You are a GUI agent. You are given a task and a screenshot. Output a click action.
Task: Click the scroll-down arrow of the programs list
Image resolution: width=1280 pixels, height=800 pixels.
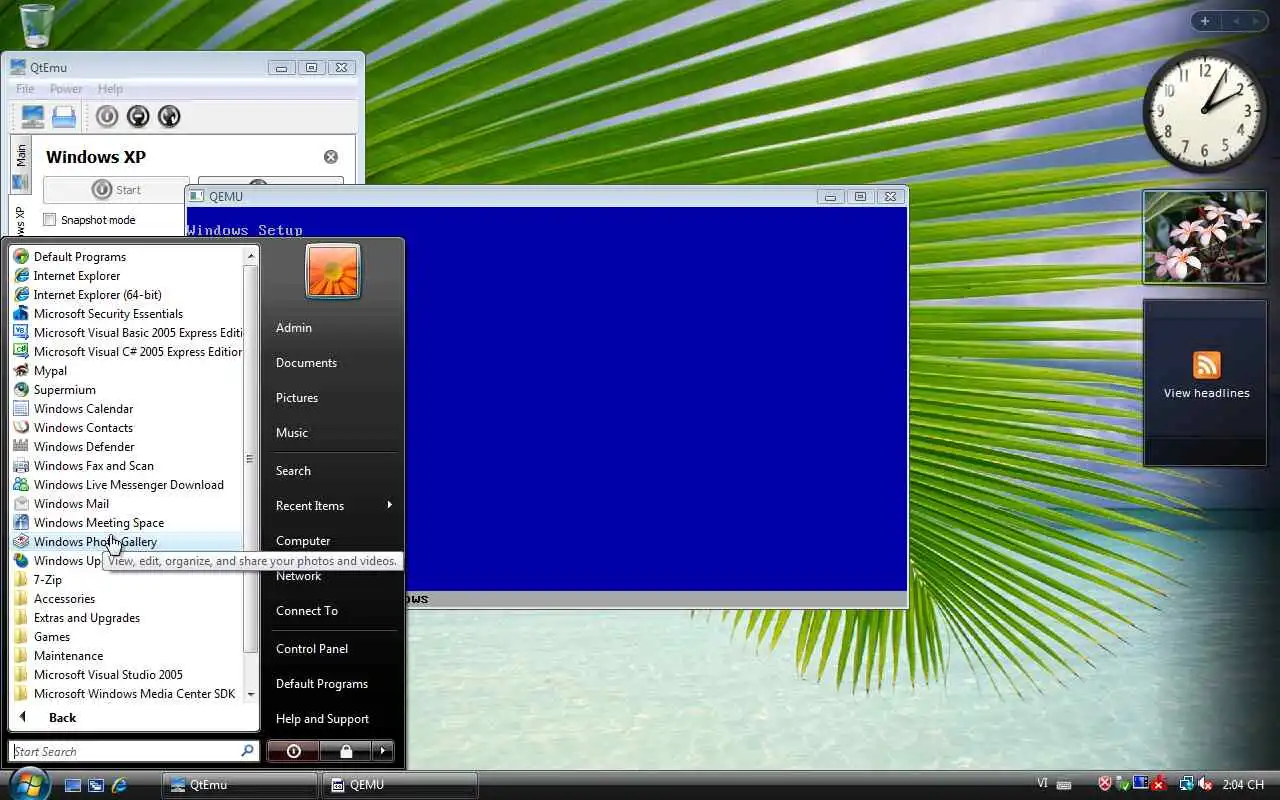pos(251,694)
